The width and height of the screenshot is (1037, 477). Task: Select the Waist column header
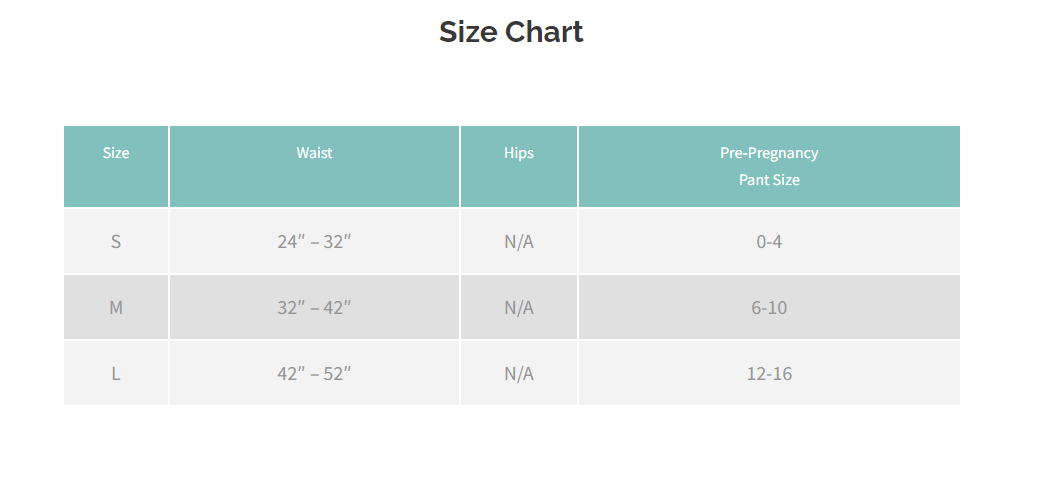pos(314,153)
